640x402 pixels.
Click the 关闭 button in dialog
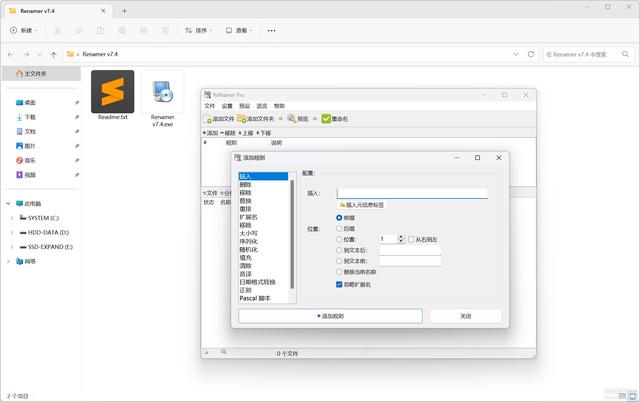pos(465,316)
